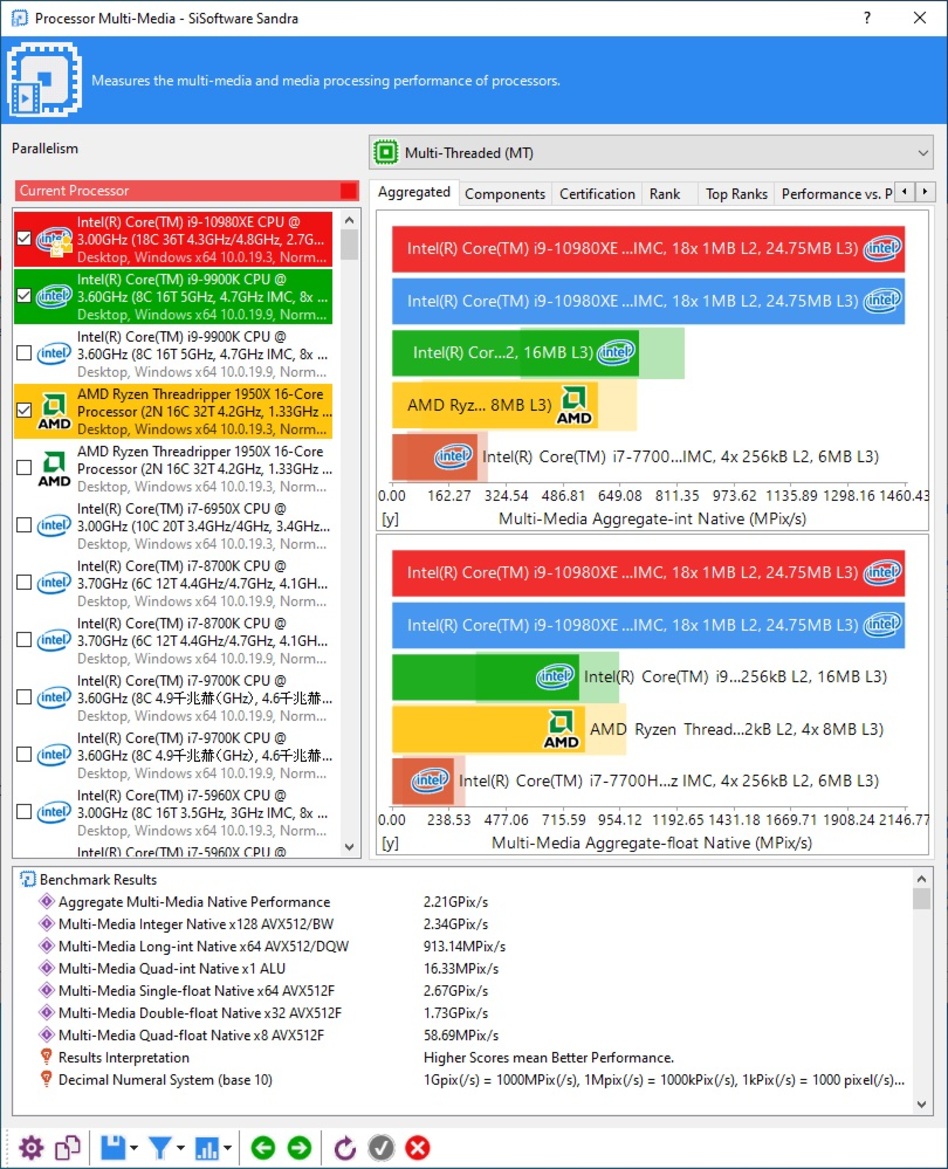Click the Current Processor header bar
Image resolution: width=948 pixels, height=1169 pixels.
[x=186, y=191]
